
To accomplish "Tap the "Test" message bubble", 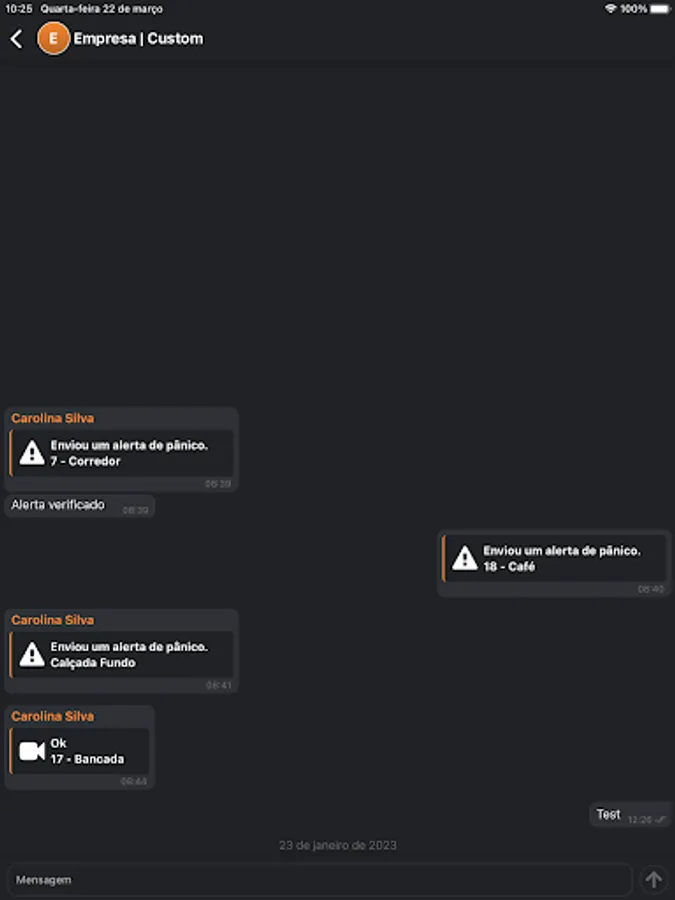I will pyautogui.click(x=607, y=814).
